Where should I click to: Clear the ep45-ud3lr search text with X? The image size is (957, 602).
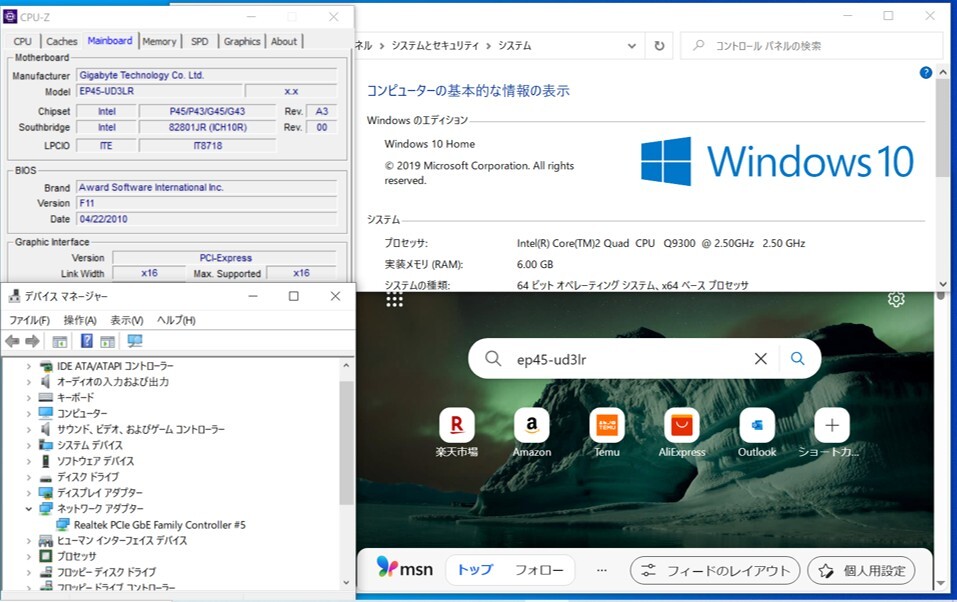(760, 359)
